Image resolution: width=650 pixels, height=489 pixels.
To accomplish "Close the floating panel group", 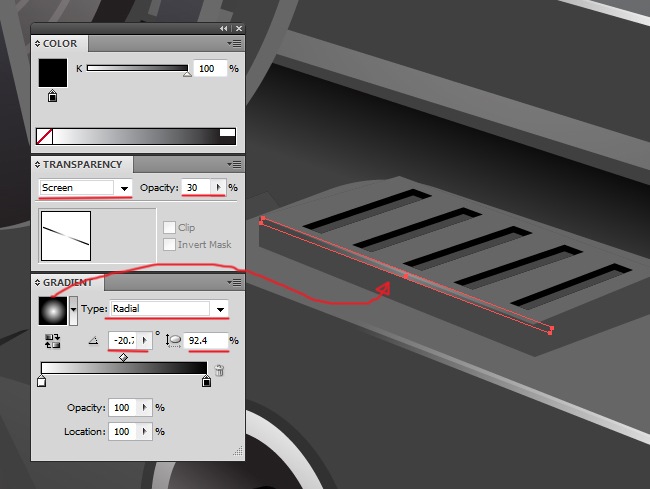I will 239,29.
